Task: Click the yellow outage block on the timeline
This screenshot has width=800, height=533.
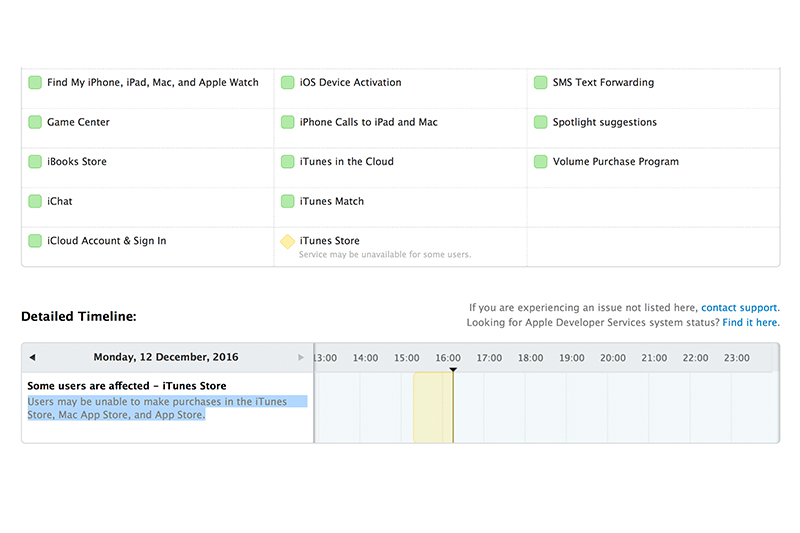Action: pos(432,407)
